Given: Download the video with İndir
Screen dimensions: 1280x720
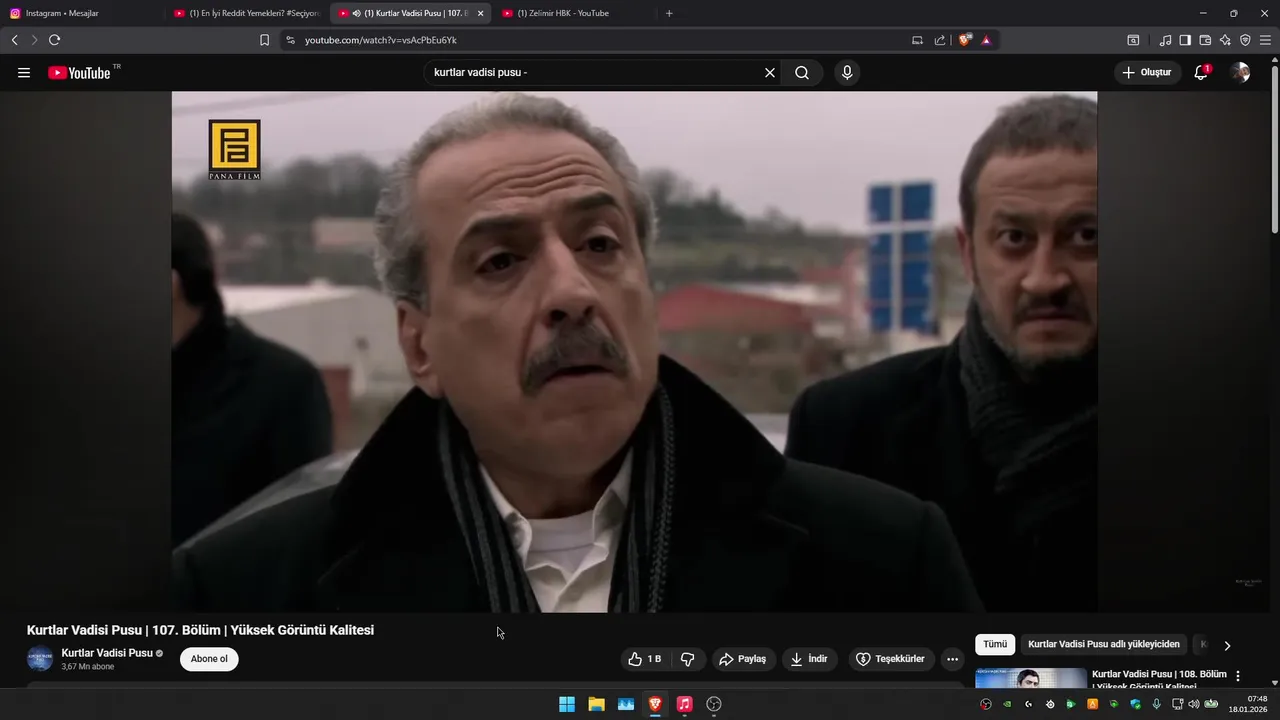Looking at the screenshot, I should click(x=809, y=659).
